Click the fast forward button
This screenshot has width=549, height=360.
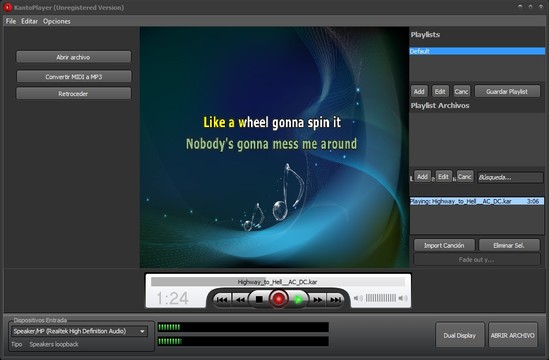[x=318, y=300]
